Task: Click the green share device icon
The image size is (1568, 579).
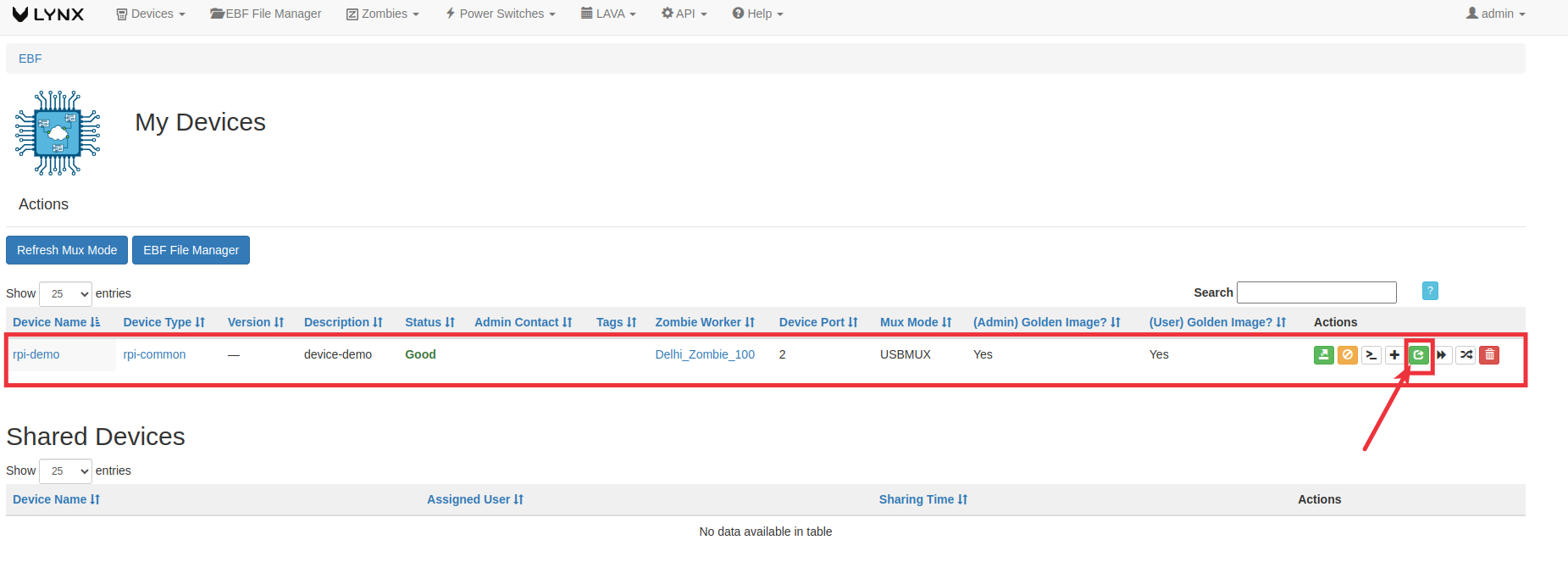Action: tap(1418, 354)
